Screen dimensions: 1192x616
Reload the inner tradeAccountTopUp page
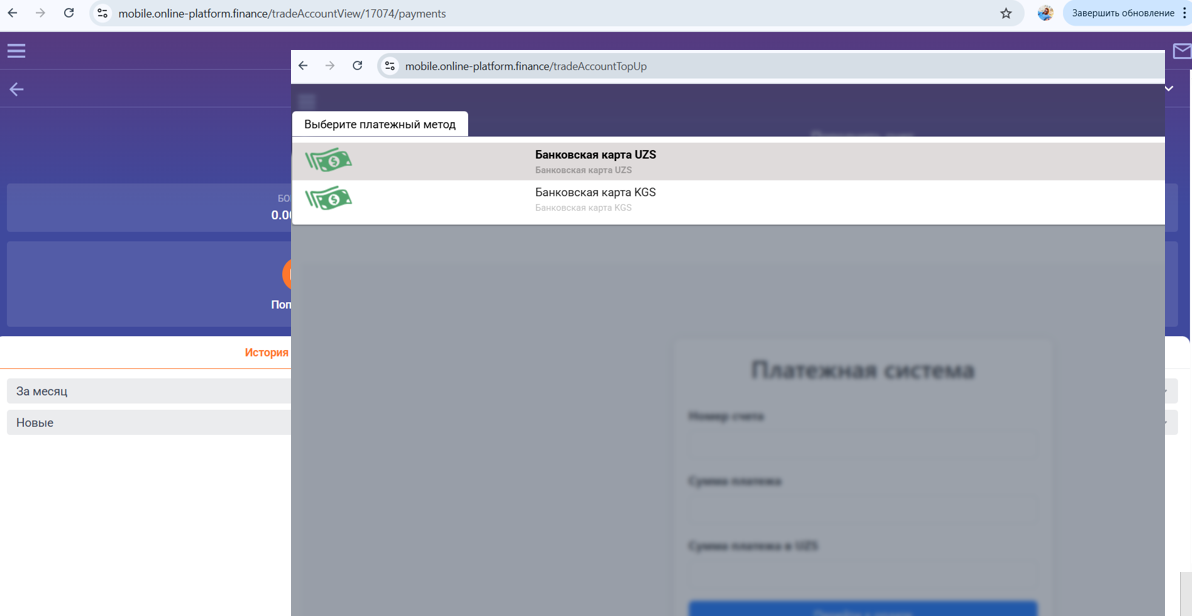click(357, 65)
